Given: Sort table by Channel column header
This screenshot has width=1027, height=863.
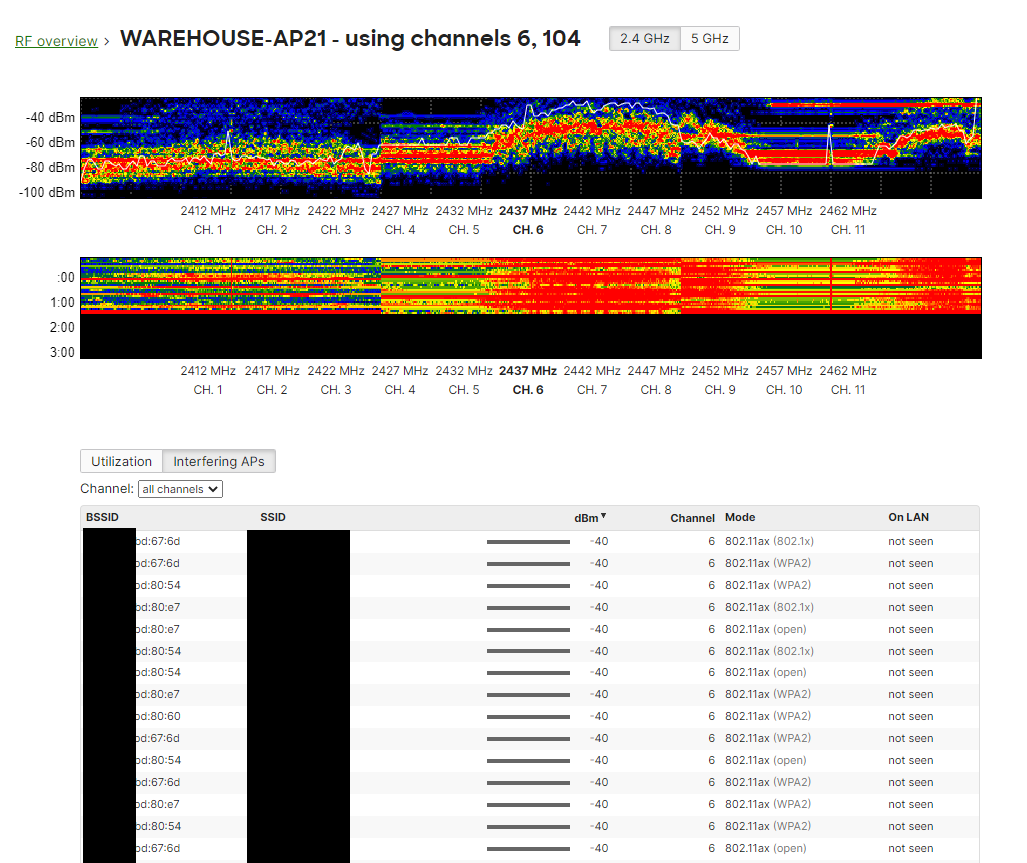Looking at the screenshot, I should click(x=692, y=518).
